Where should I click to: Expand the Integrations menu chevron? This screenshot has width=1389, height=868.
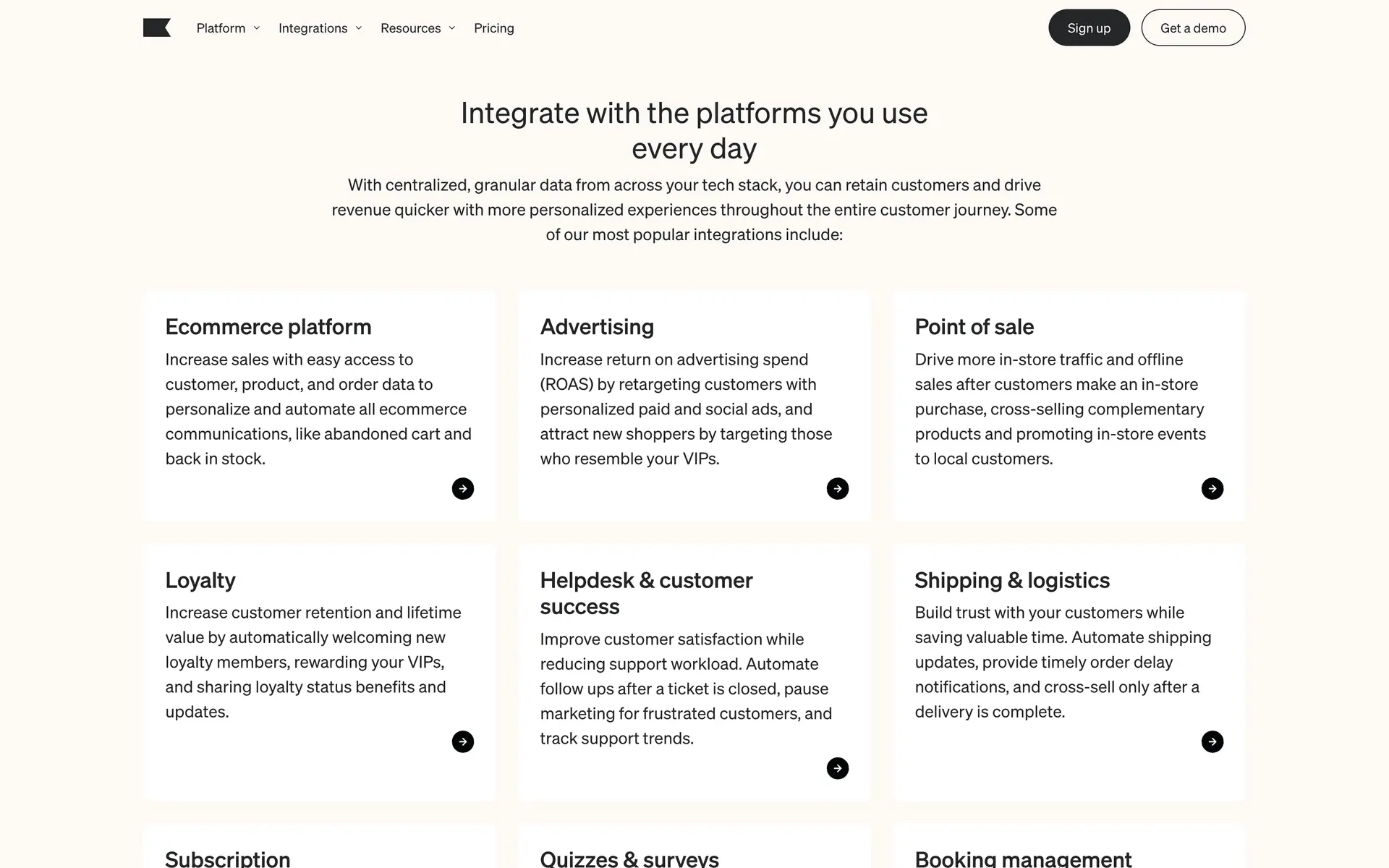click(x=359, y=28)
